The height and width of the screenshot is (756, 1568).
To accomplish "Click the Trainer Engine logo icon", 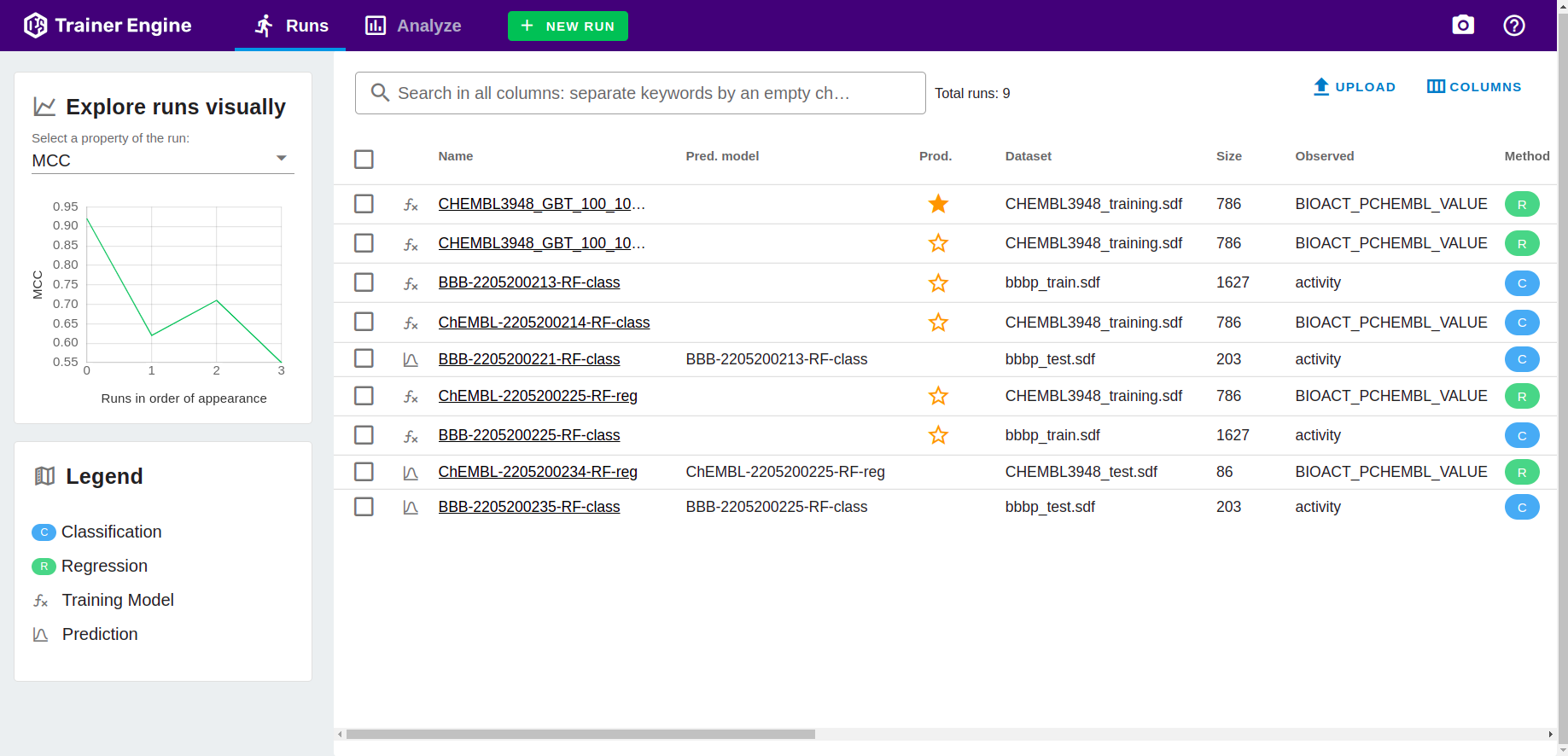I will [x=35, y=26].
